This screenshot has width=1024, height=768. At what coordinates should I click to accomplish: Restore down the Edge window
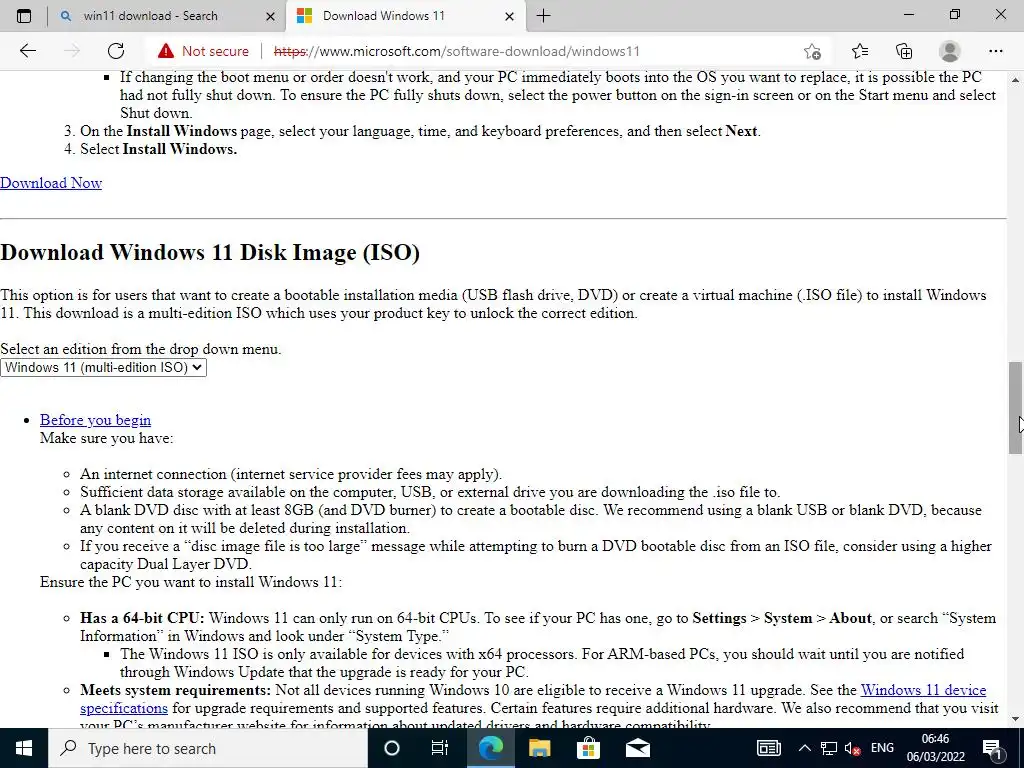coord(955,14)
